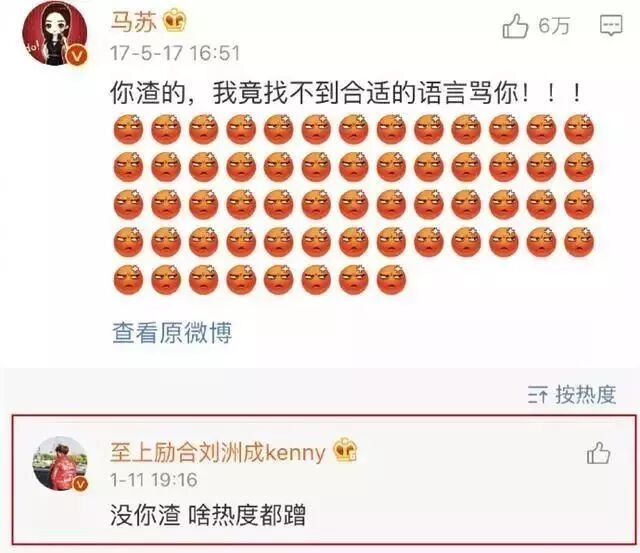Screen dimensions: 640x553
Task: Tap the orange V verification badge on 马苏's avatar
Action: click(x=77, y=55)
